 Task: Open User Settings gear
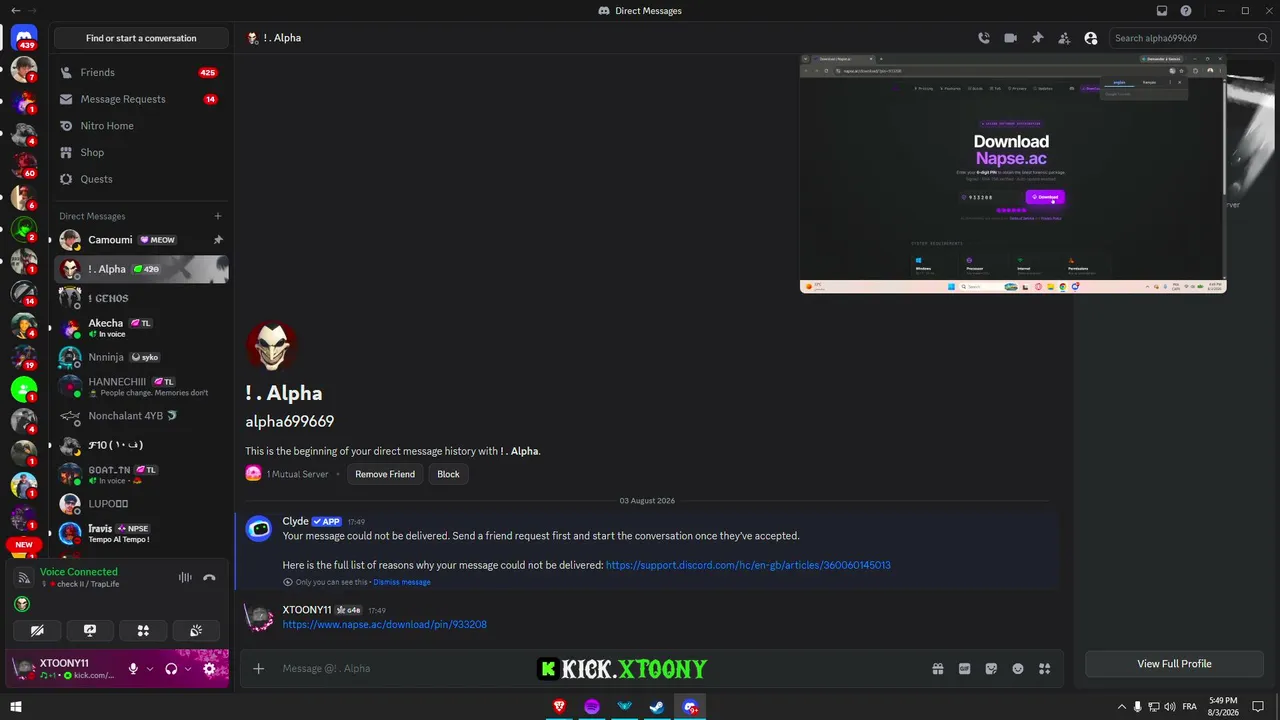click(x=209, y=669)
